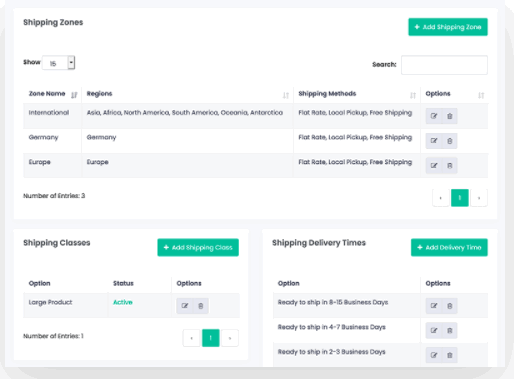Go to previous page of shipping classes

[x=191, y=338]
